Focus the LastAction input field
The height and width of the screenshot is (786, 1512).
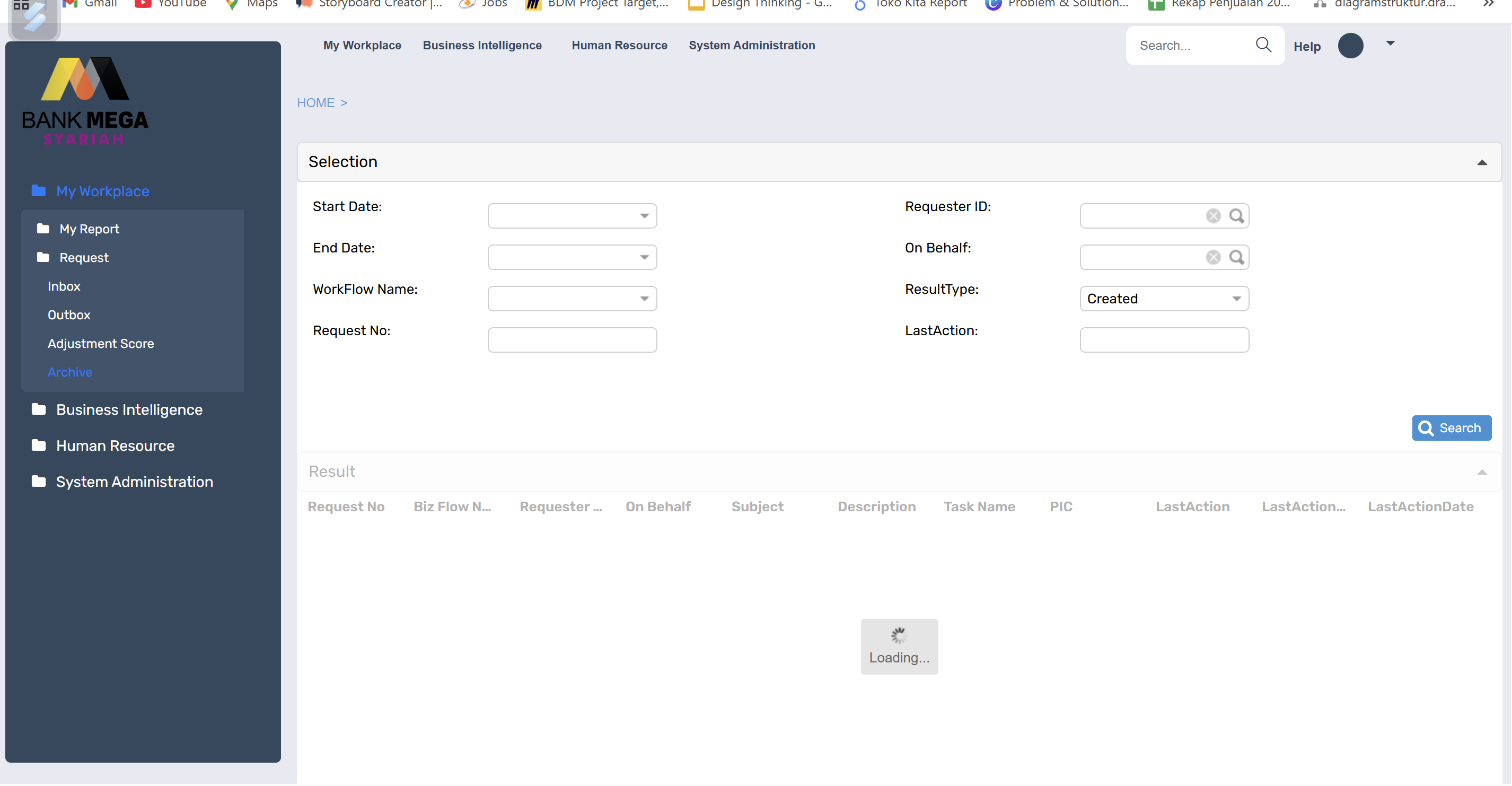pos(1164,340)
